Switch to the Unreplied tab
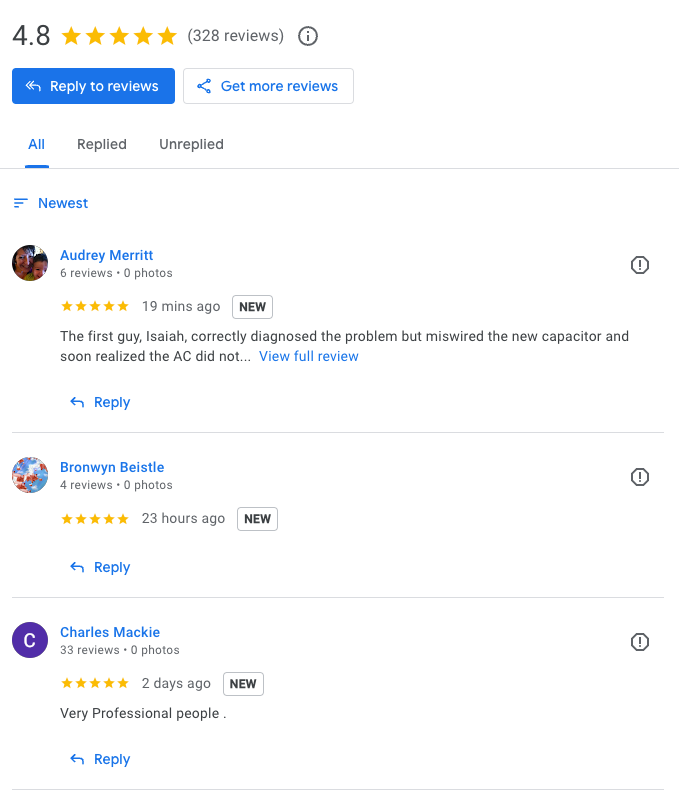 click(191, 144)
